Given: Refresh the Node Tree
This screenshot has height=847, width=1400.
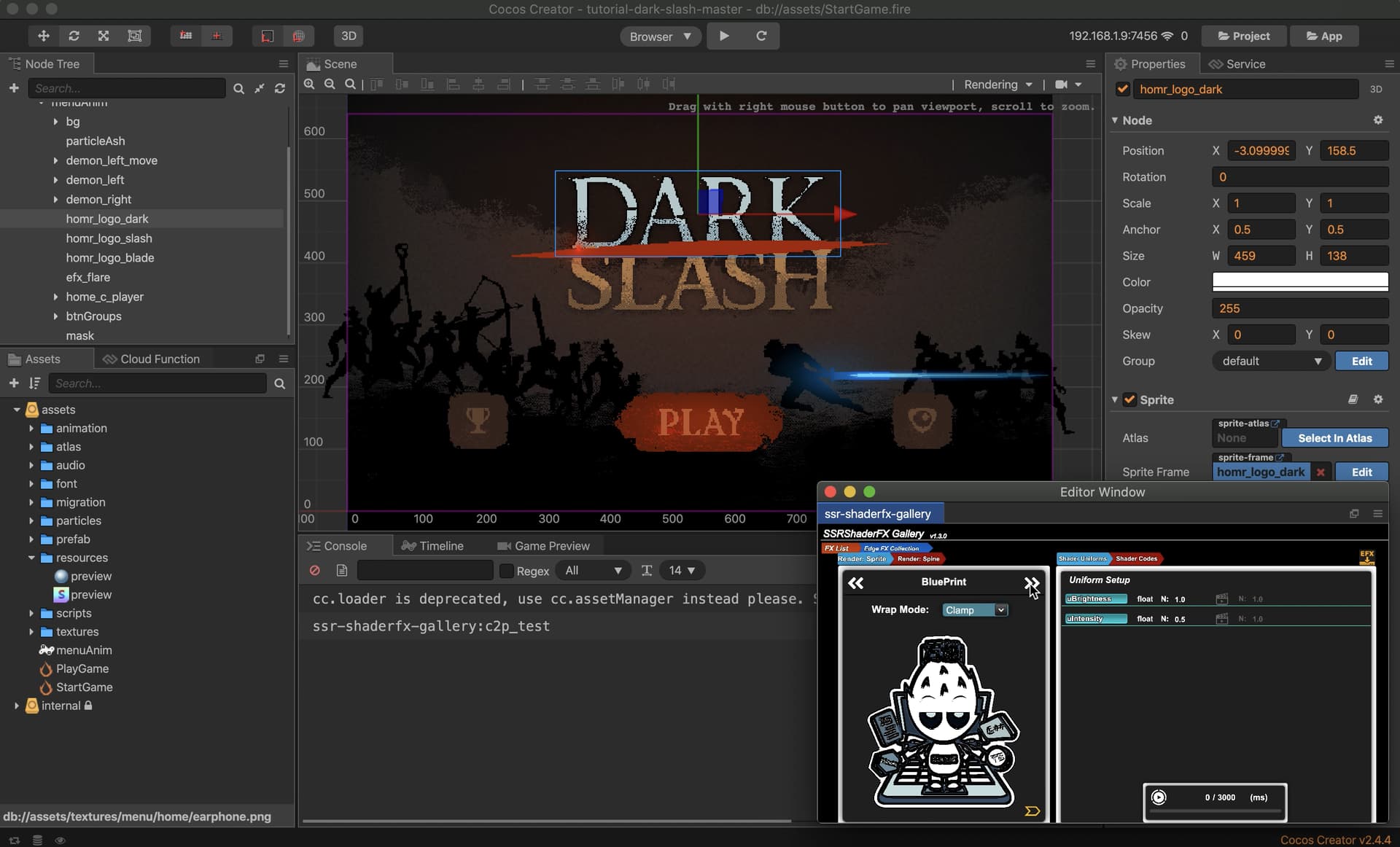Looking at the screenshot, I should click(280, 88).
